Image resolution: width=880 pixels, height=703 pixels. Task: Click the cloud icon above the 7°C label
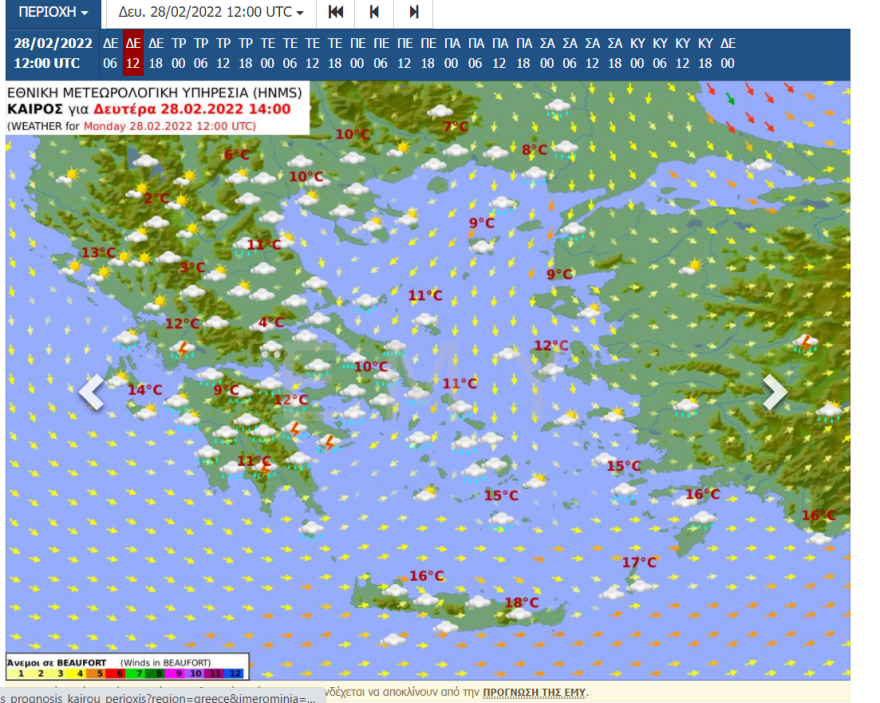440,111
